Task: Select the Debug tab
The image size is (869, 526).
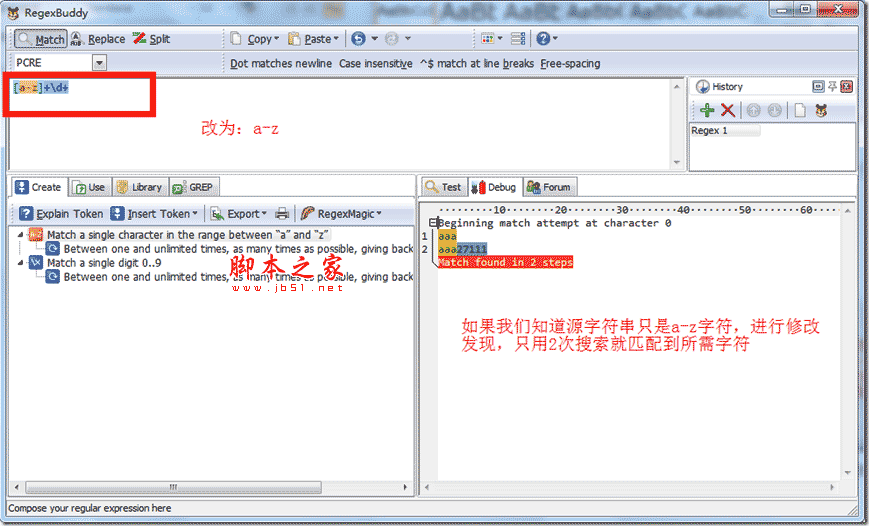Action: coord(494,187)
